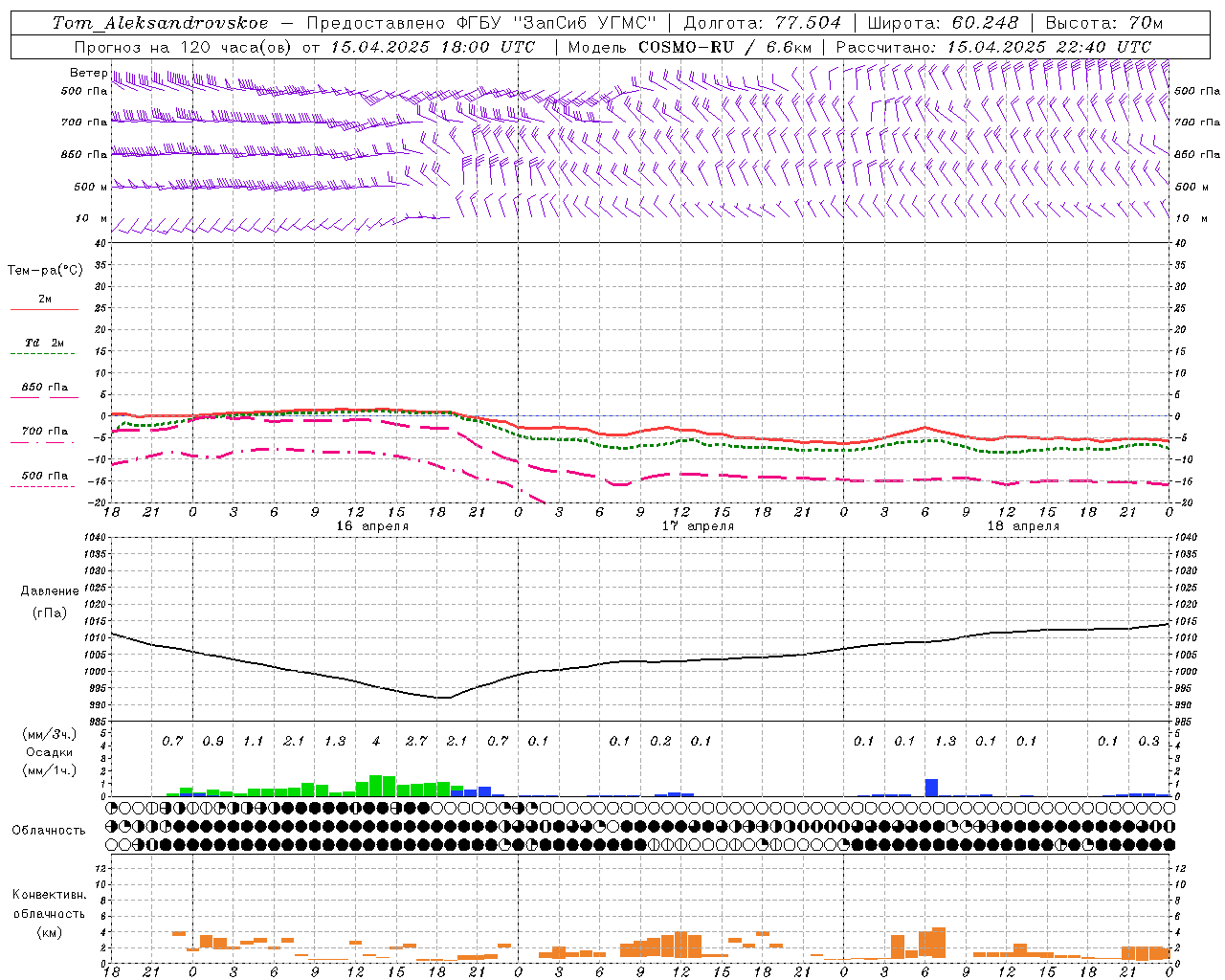Select the text 'Предоставлено ФГБУ "ЗапСиб УГМС"'
1225x980 pixels.
coord(481,23)
